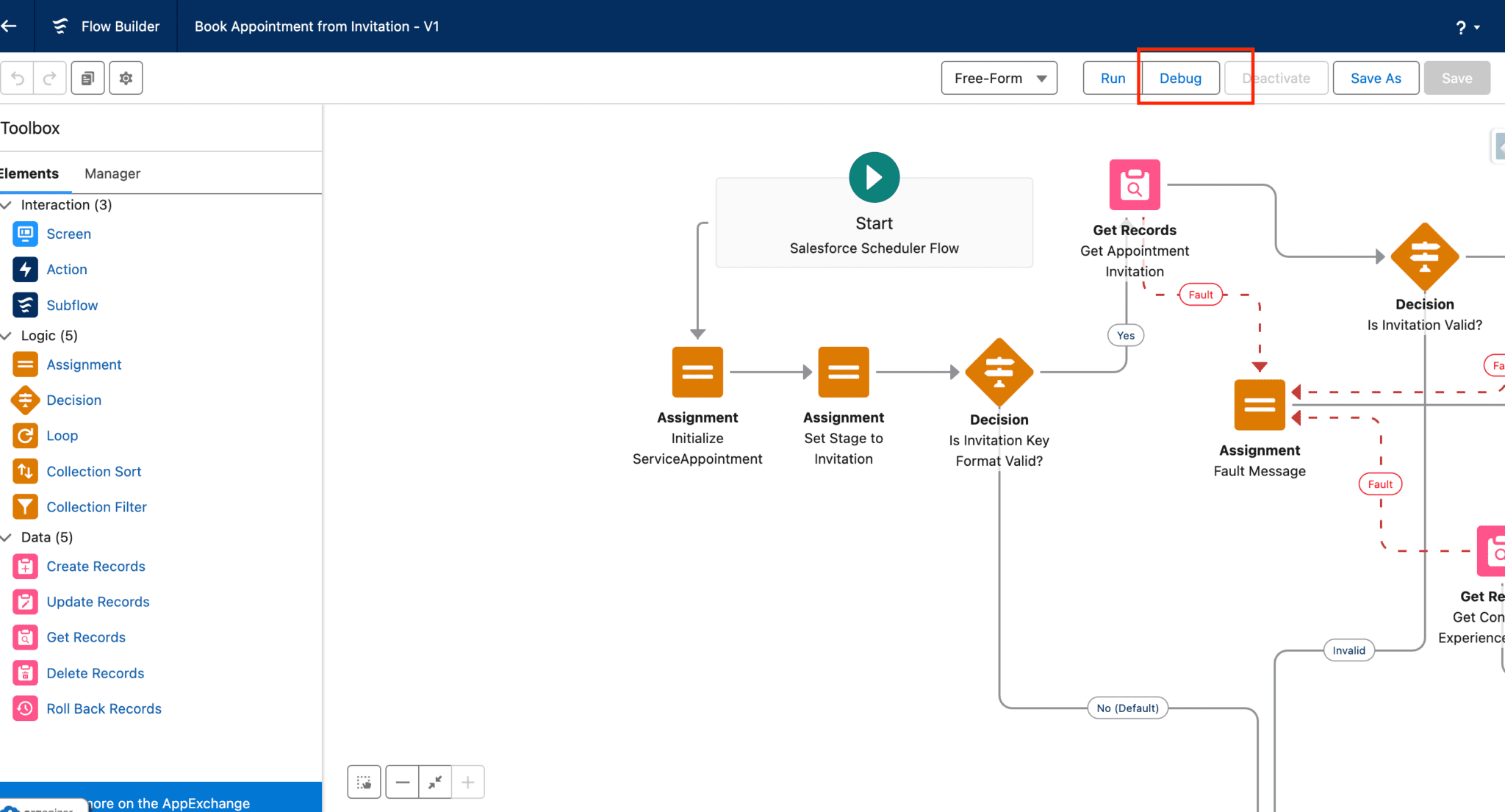Select the Subflow element icon
The image size is (1505, 812).
[x=24, y=304]
